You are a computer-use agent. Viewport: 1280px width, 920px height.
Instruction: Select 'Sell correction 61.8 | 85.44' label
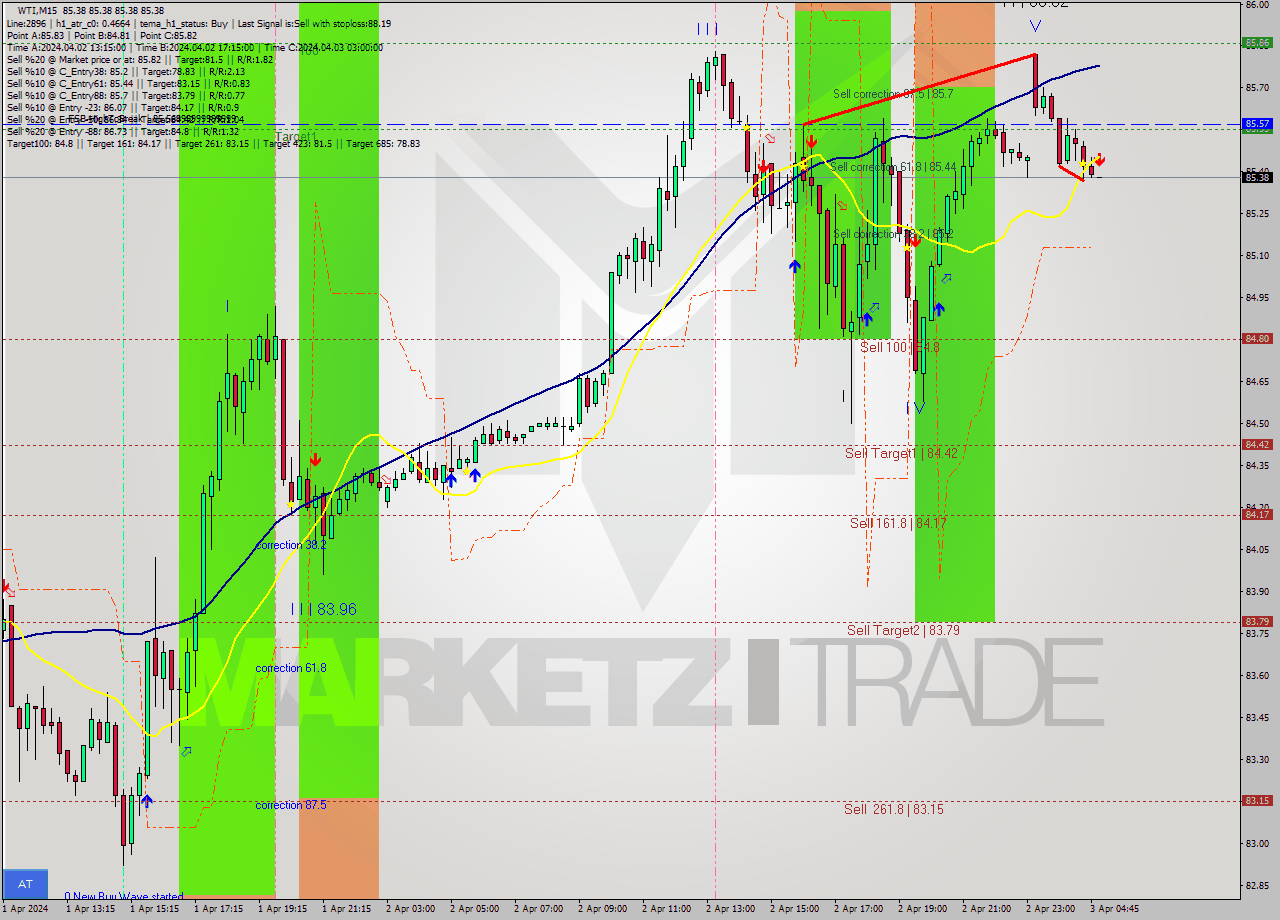(x=893, y=167)
